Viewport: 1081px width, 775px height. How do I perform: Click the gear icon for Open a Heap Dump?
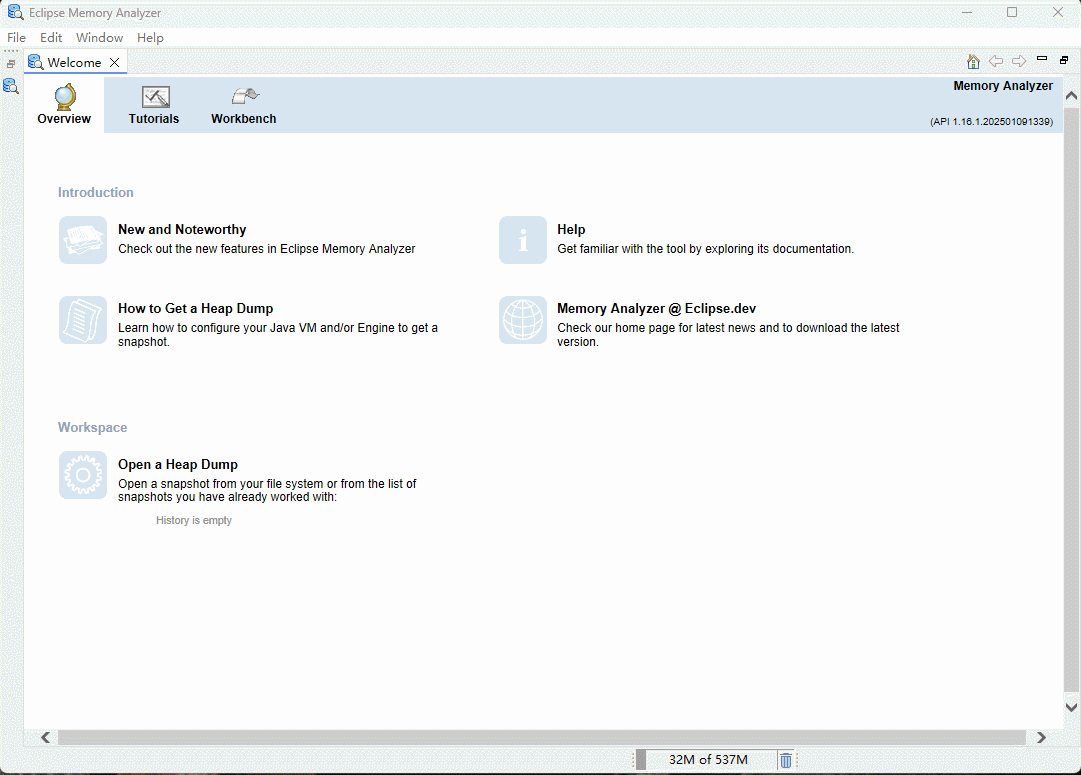[83, 475]
